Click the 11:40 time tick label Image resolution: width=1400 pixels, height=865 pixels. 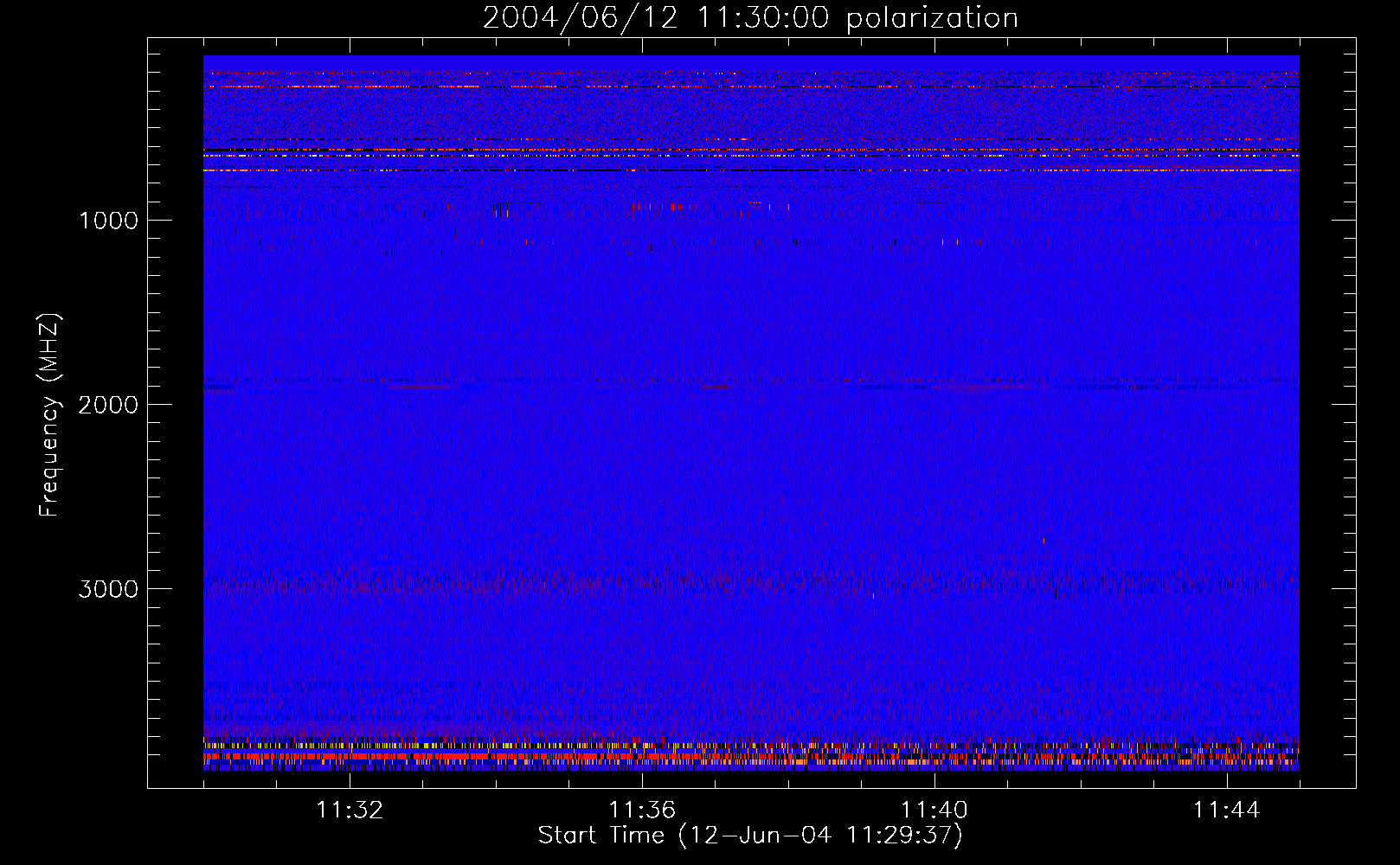pos(934,811)
